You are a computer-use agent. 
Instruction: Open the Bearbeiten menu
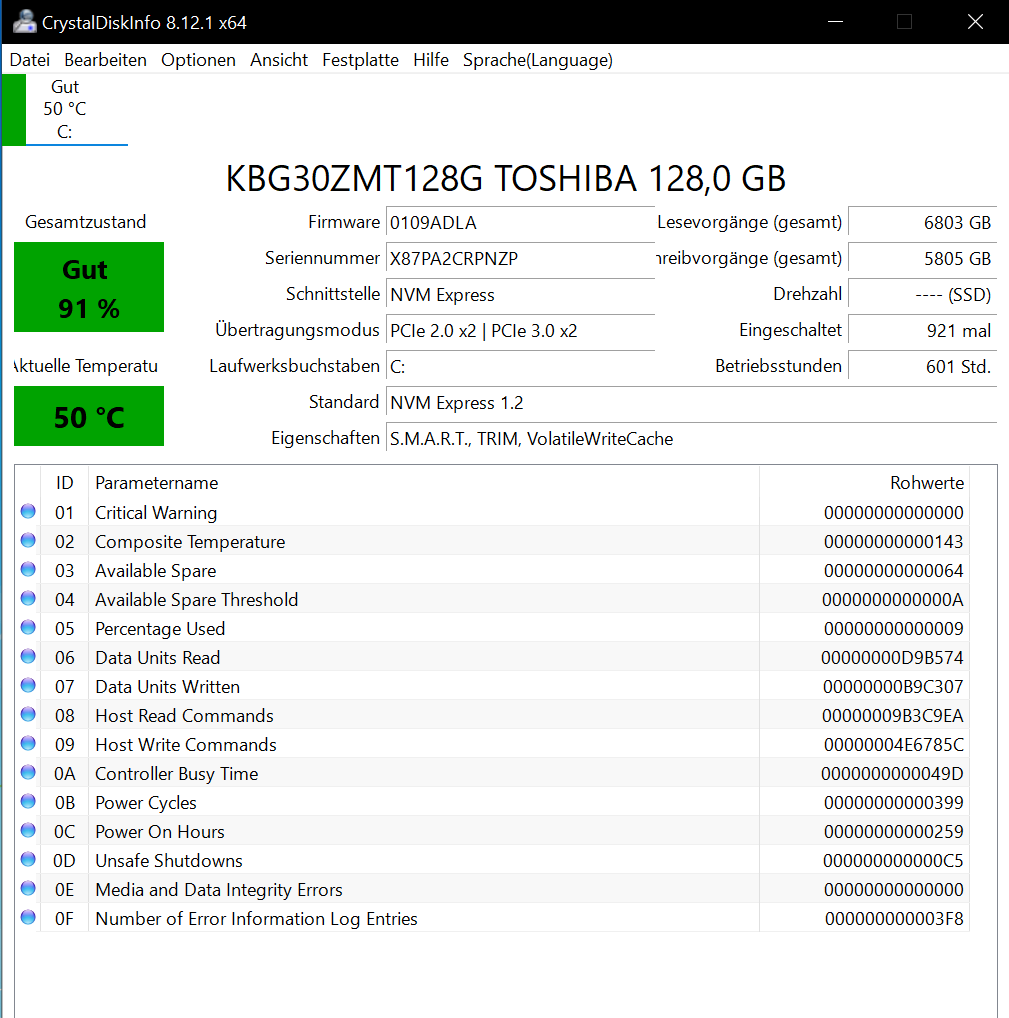(x=105, y=60)
